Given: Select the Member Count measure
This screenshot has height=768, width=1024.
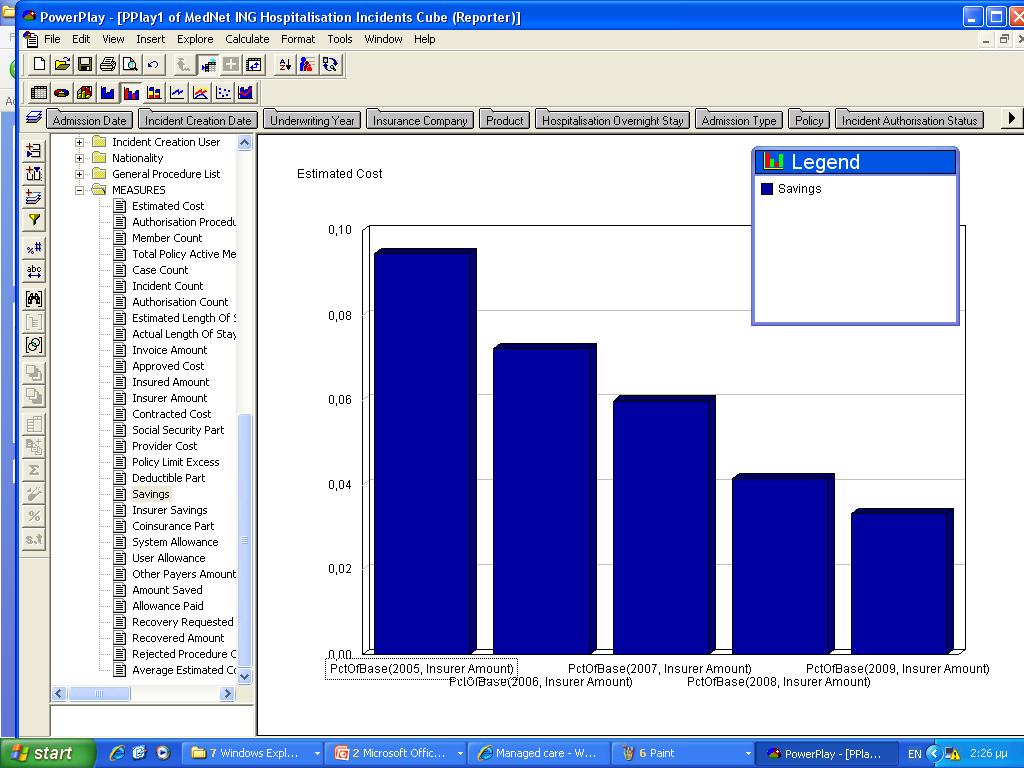Looking at the screenshot, I should pos(167,238).
